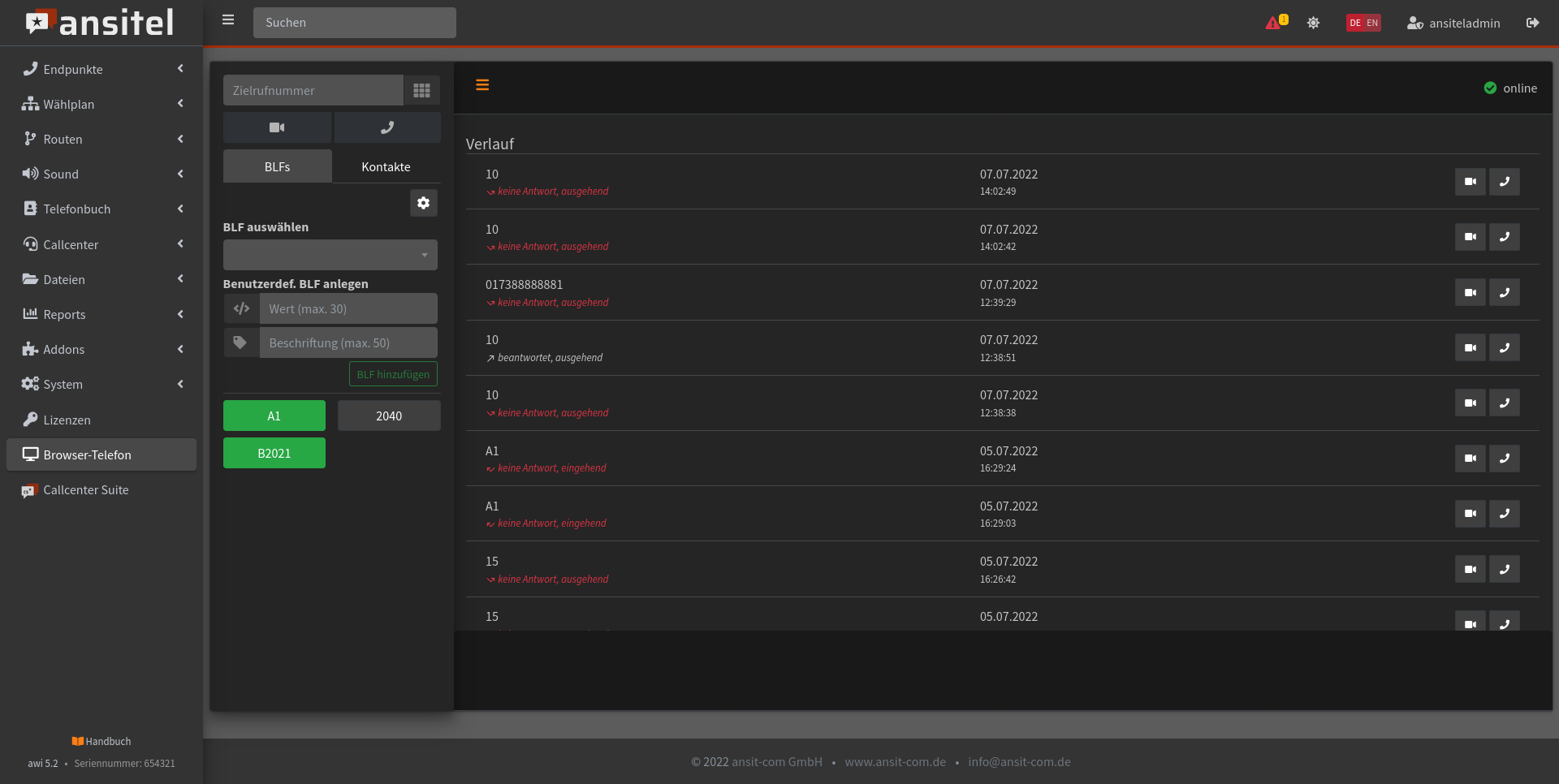The image size is (1559, 784).
Task: Toggle sidebar with top hamburger icon
Action: (228, 20)
